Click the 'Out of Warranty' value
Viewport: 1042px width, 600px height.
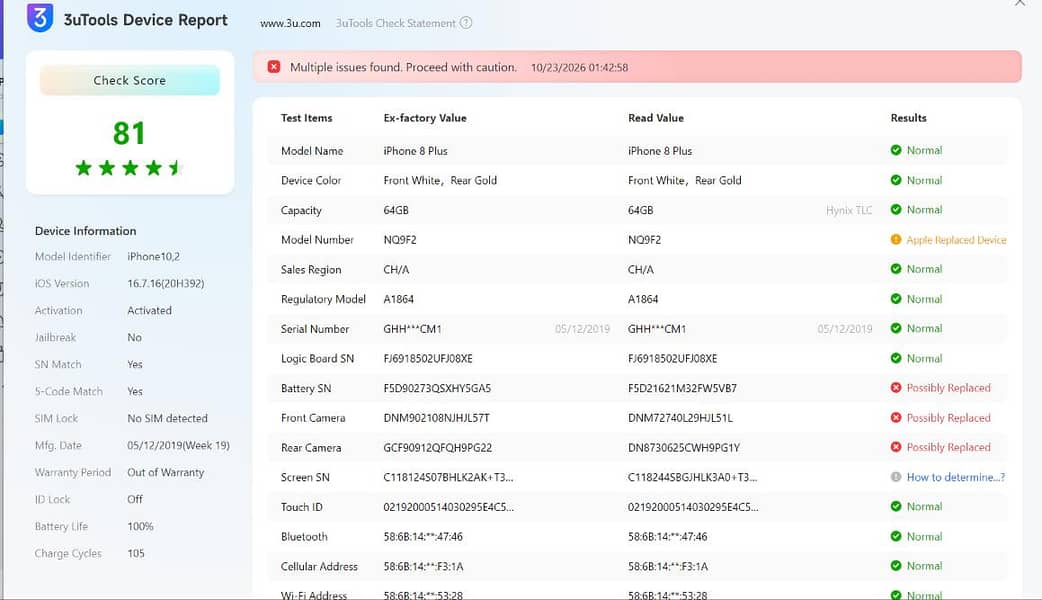[x=165, y=472]
